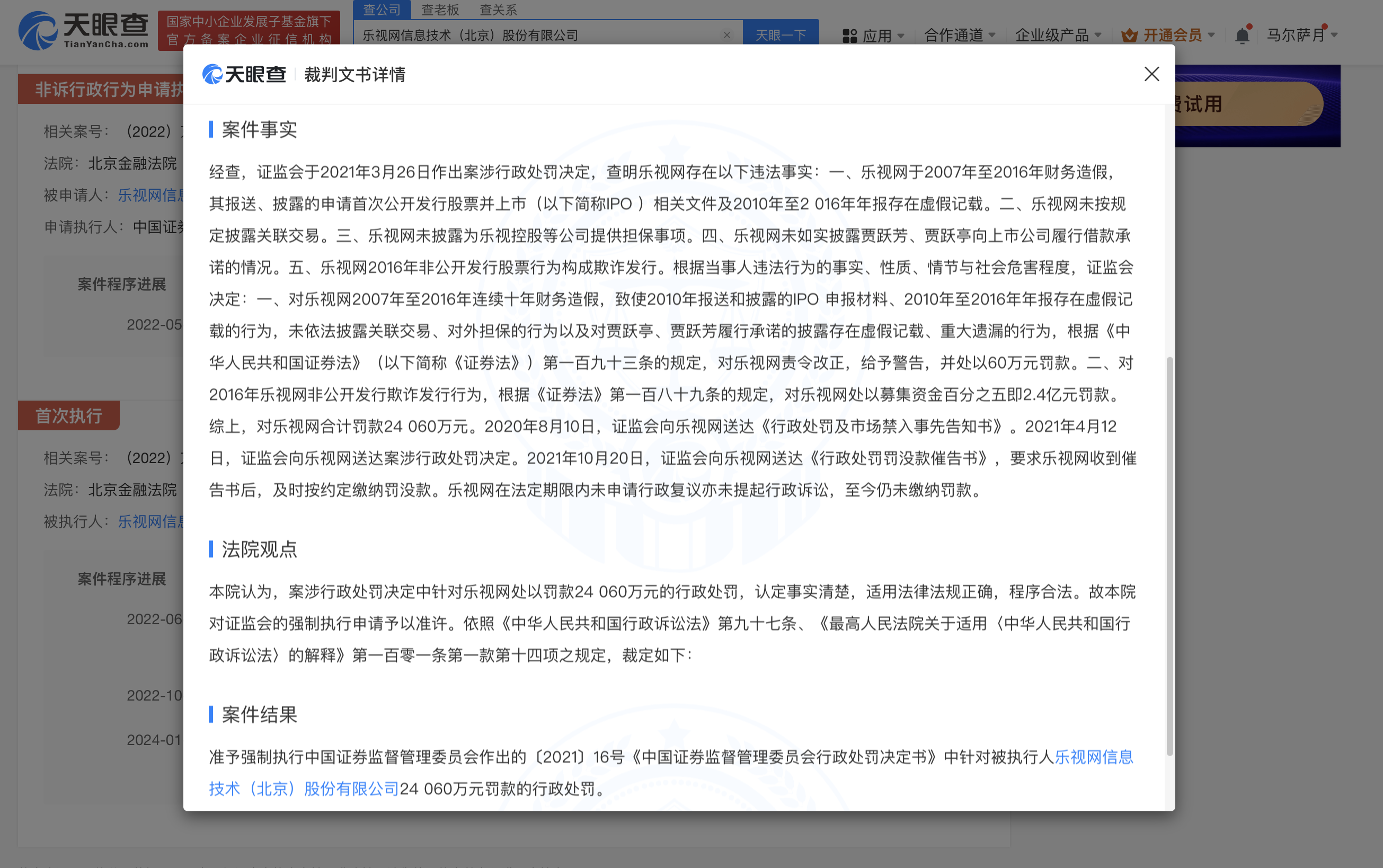Select the 查公司 search tab
1383x868 pixels.
(x=382, y=10)
